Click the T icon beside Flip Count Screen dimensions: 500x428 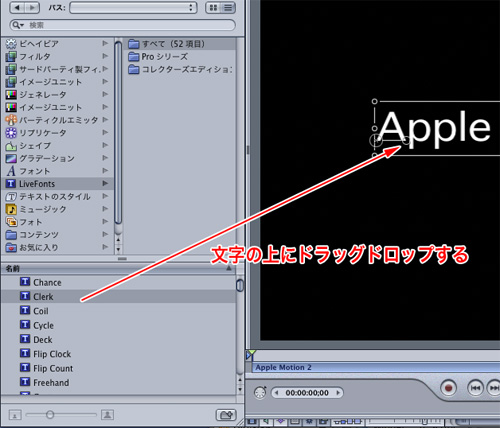pos(25,368)
